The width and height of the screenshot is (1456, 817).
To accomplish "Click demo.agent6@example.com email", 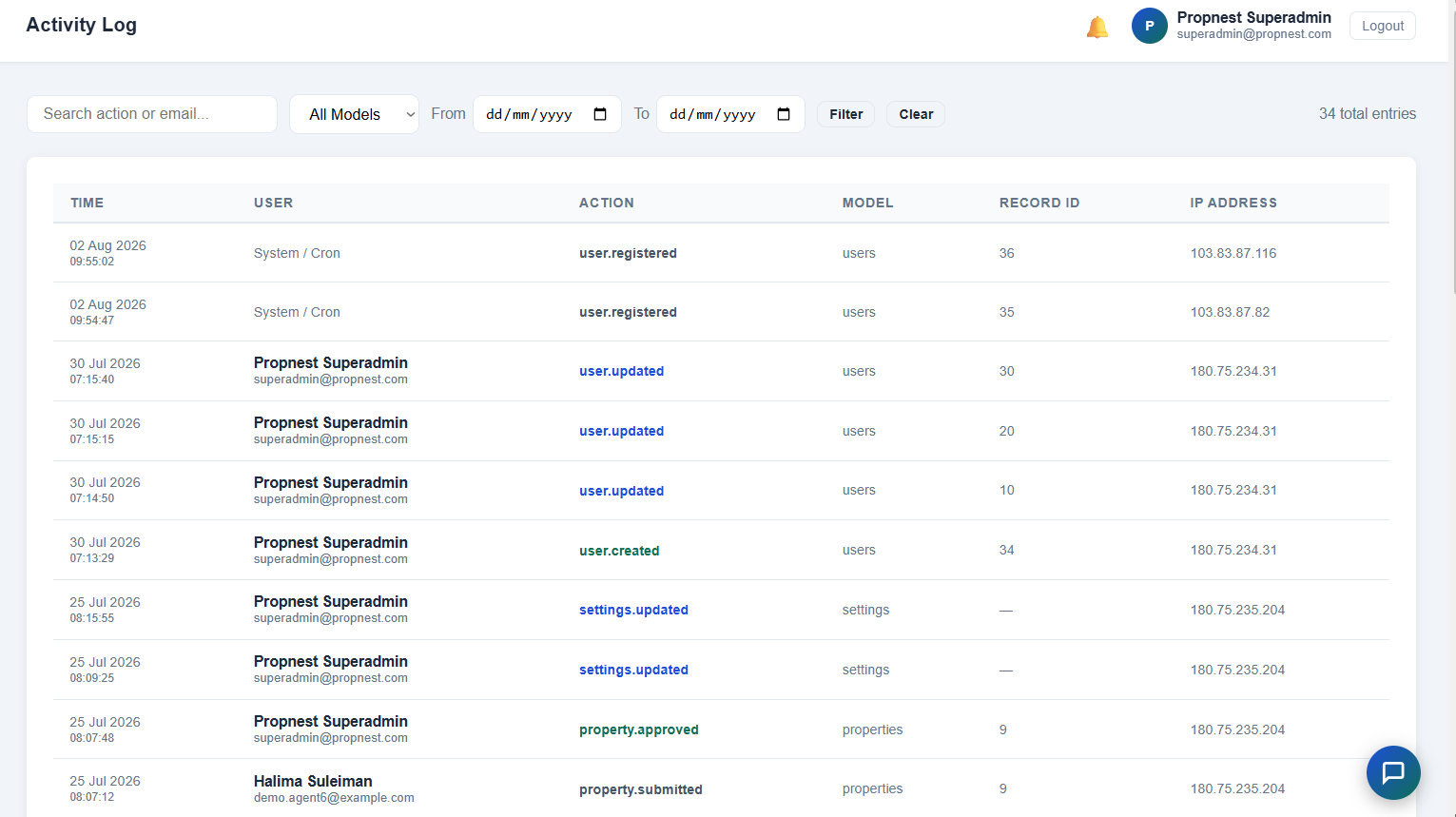I will point(334,798).
